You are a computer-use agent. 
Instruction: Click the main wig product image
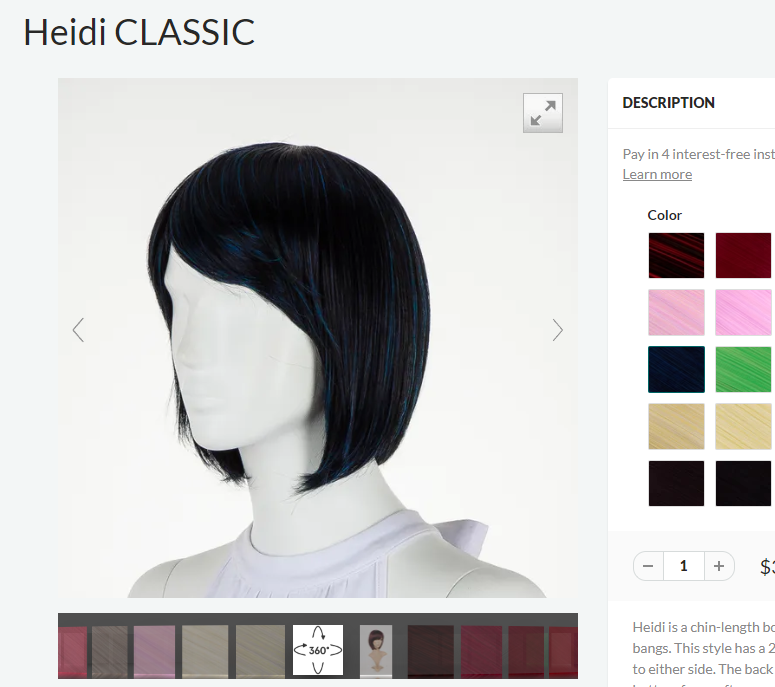pos(318,338)
